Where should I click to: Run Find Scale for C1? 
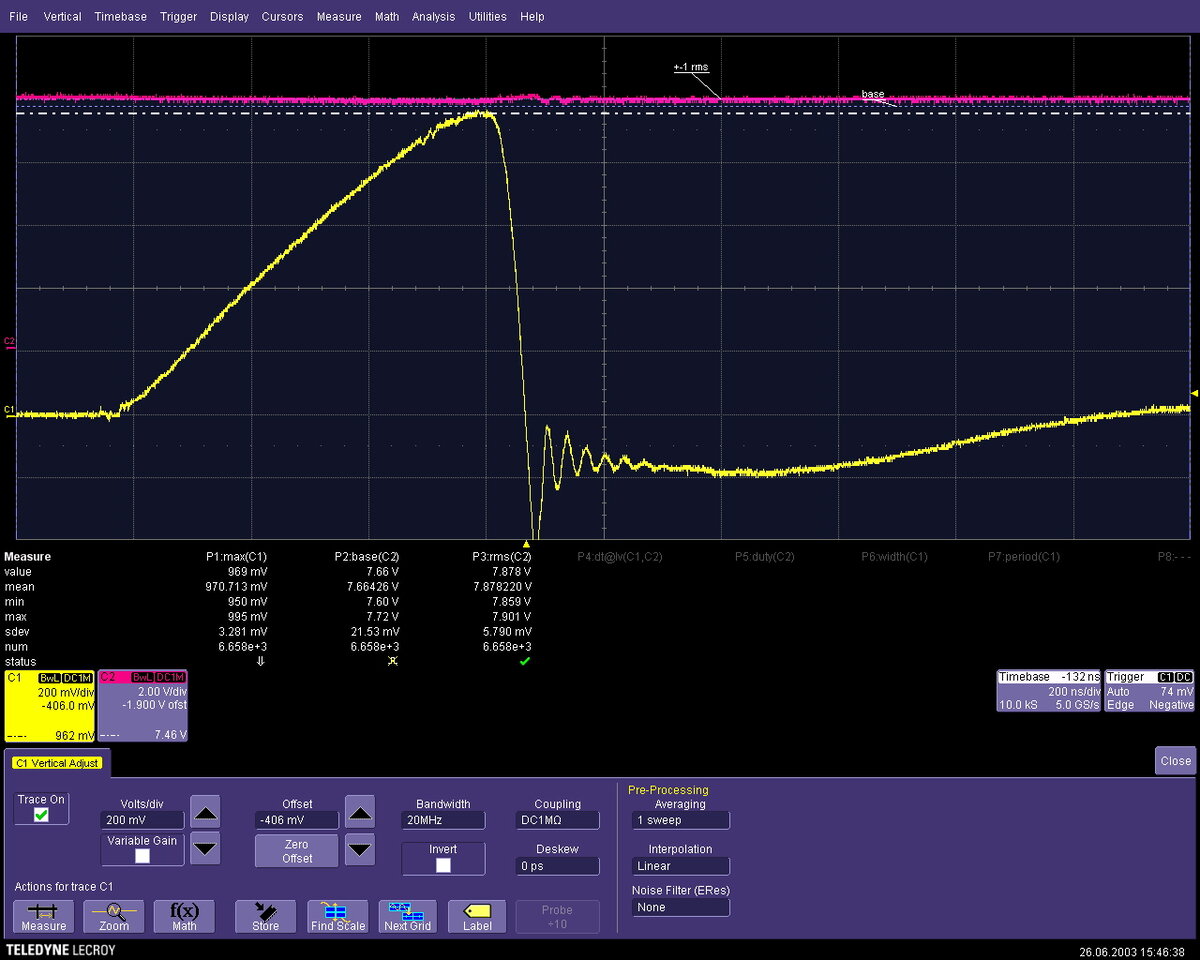pos(338,916)
